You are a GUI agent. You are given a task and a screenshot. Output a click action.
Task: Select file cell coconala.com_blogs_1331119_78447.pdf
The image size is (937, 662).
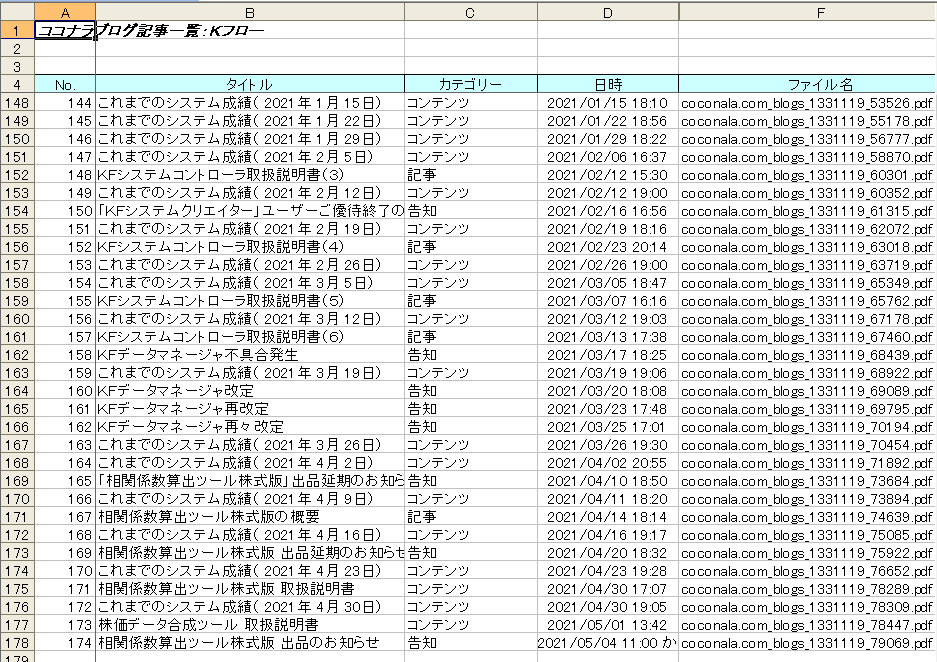click(x=807, y=625)
